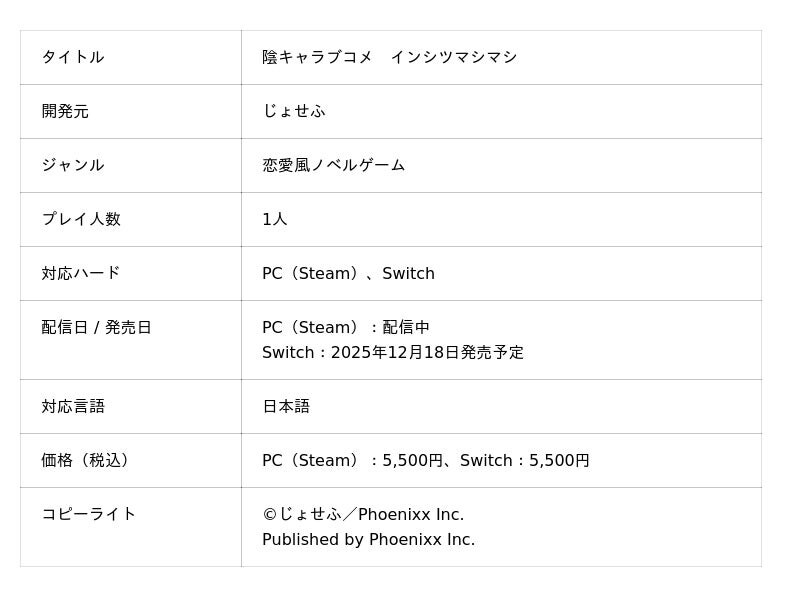Select the player count 1人
The height and width of the screenshot is (597, 800).
pos(275,219)
